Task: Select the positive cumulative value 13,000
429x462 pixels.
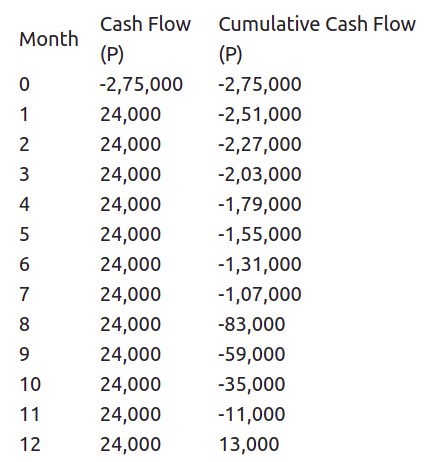Action: pos(249,444)
